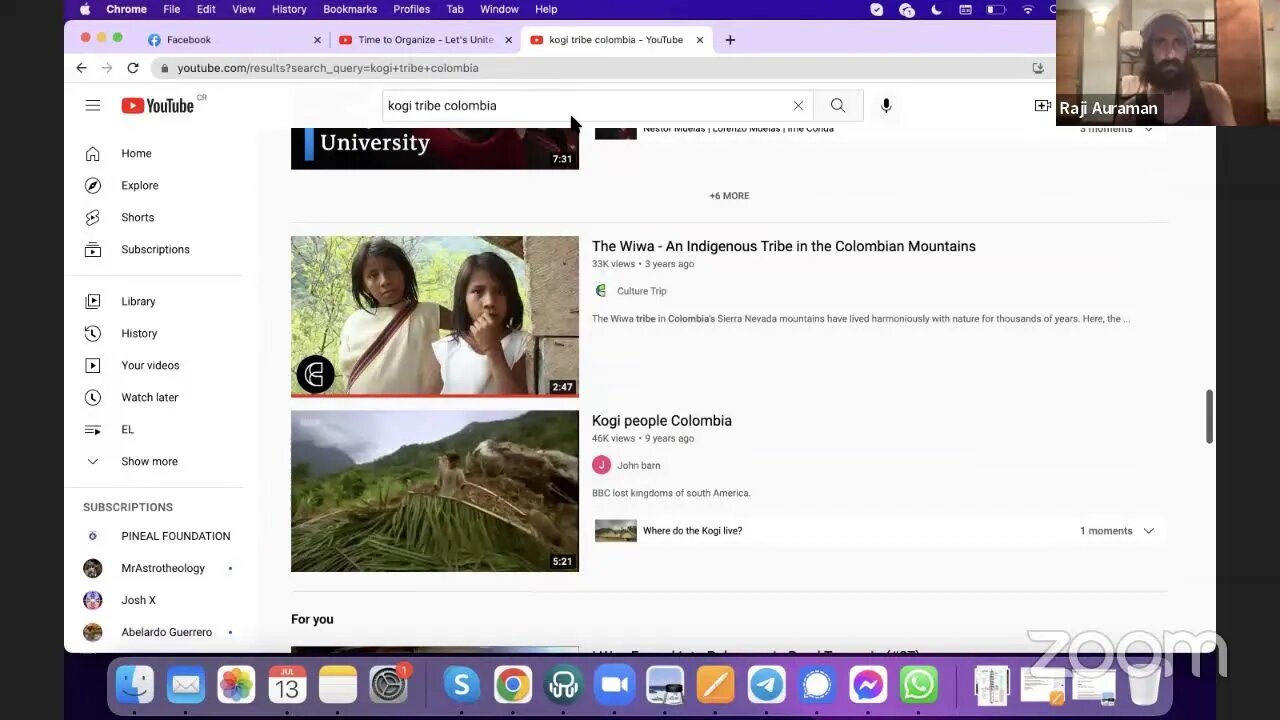Click the +6 MORE moments link

coord(729,196)
